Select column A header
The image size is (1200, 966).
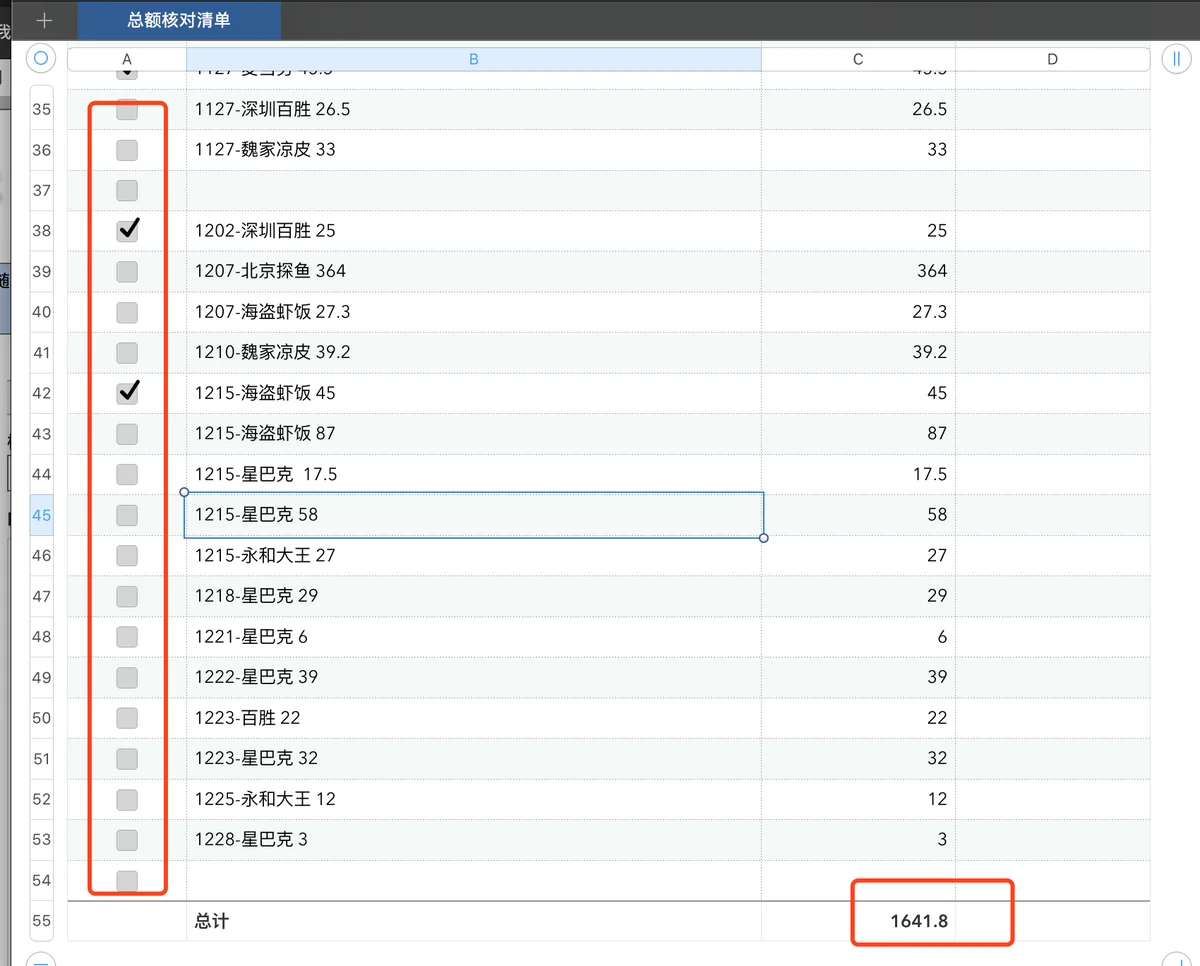[127, 59]
